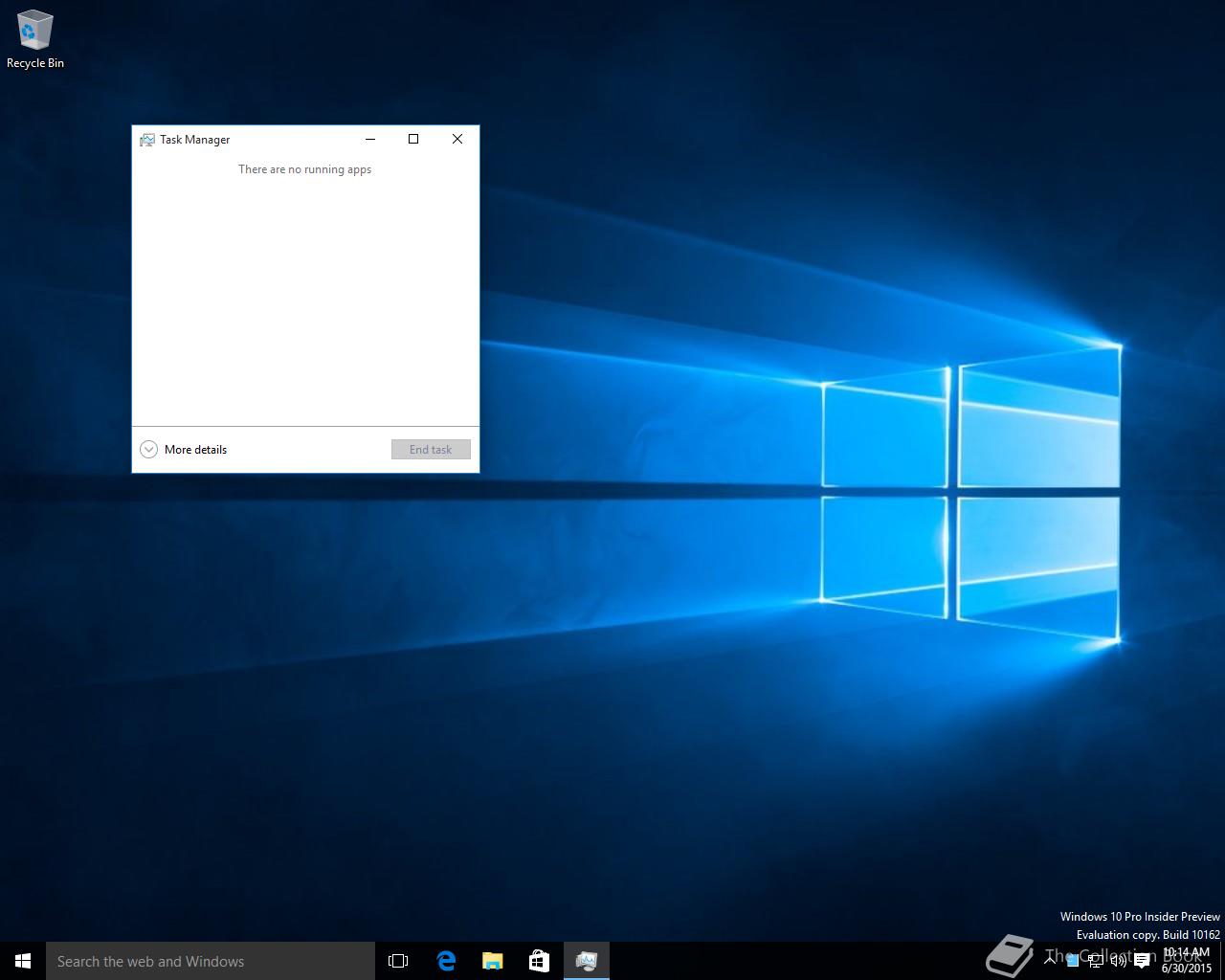Click the Task Manager taskbar button
The height and width of the screenshot is (980, 1225).
587,961
